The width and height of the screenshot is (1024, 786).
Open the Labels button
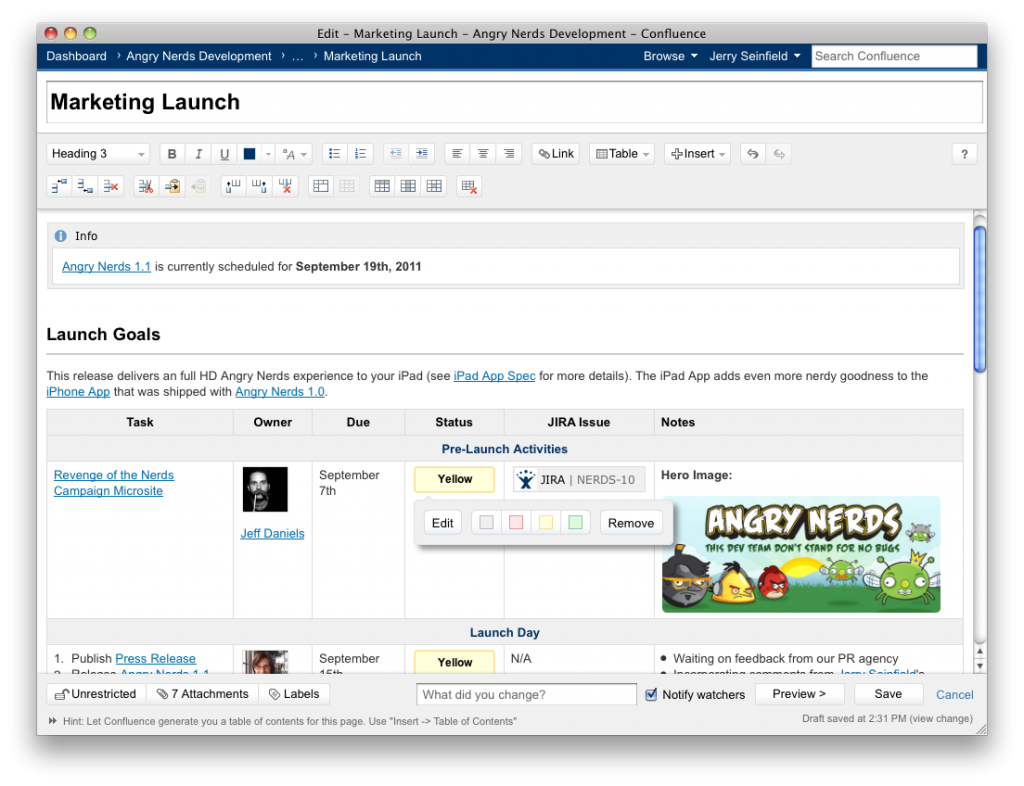coord(294,694)
